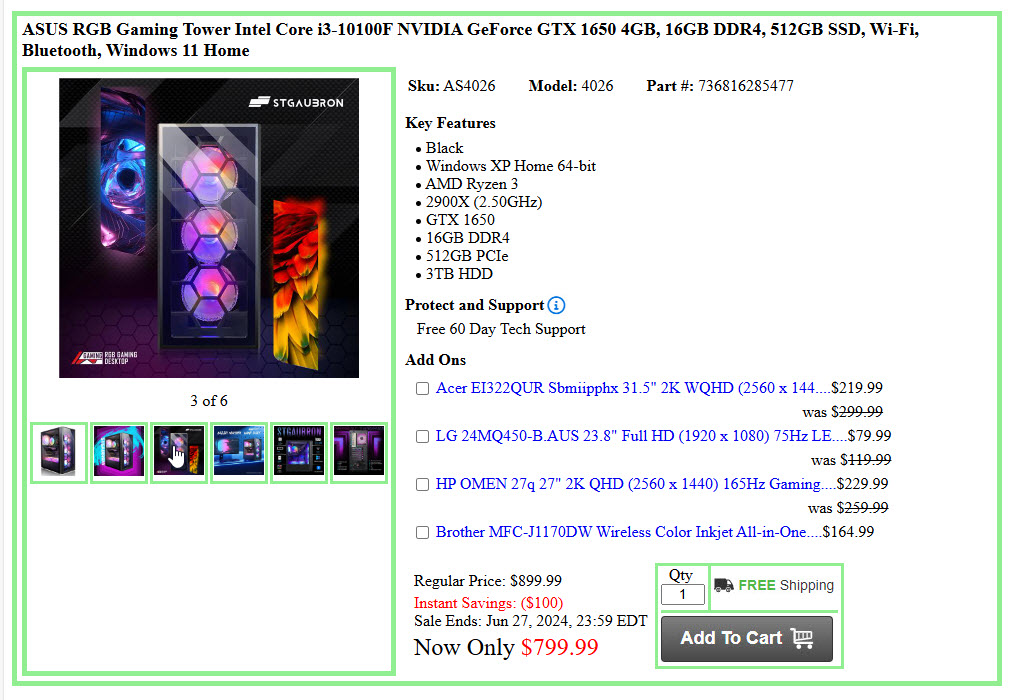Select the fifth thumbnail with STGAUBRON specs
This screenshot has width=1018, height=700.
pos(299,452)
